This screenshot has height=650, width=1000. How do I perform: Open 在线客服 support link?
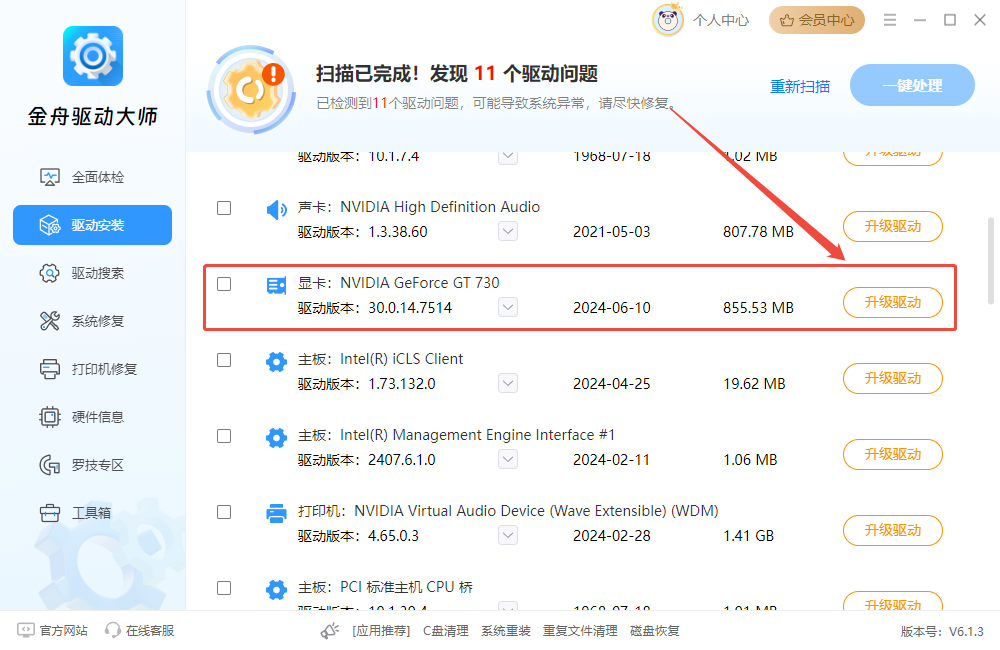point(150,631)
